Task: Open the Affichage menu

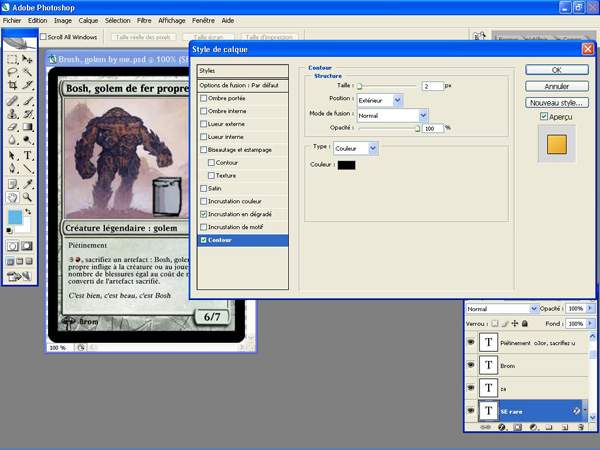Action: pos(172,21)
